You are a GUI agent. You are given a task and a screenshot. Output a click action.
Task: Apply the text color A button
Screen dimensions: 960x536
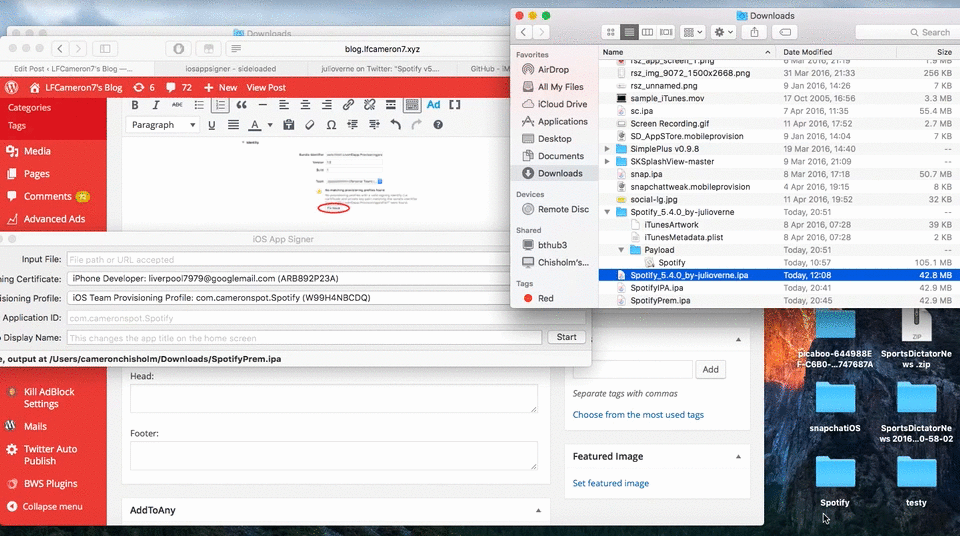pos(255,125)
